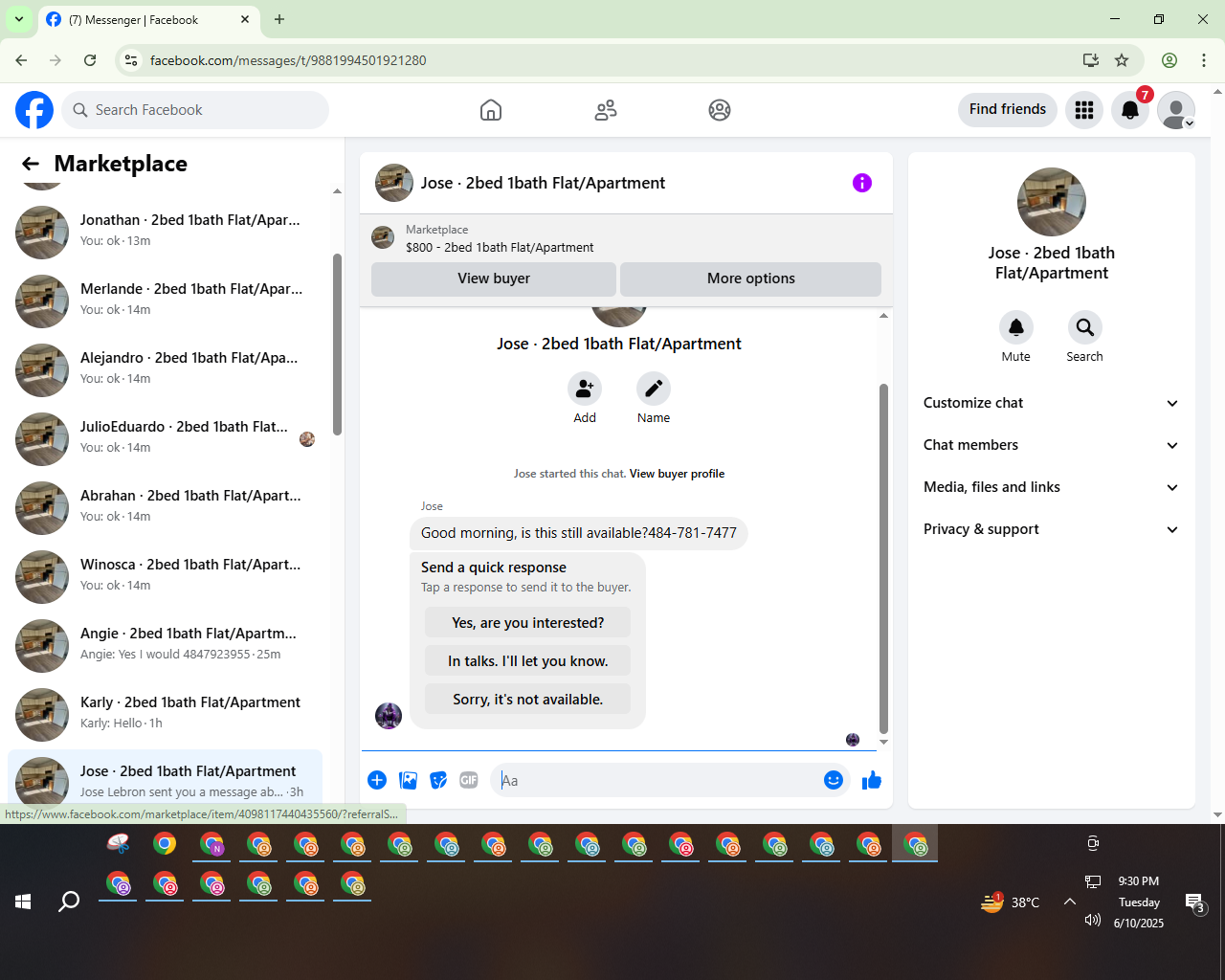View site information icon in address bar
The height and width of the screenshot is (980, 1225).
click(132, 60)
